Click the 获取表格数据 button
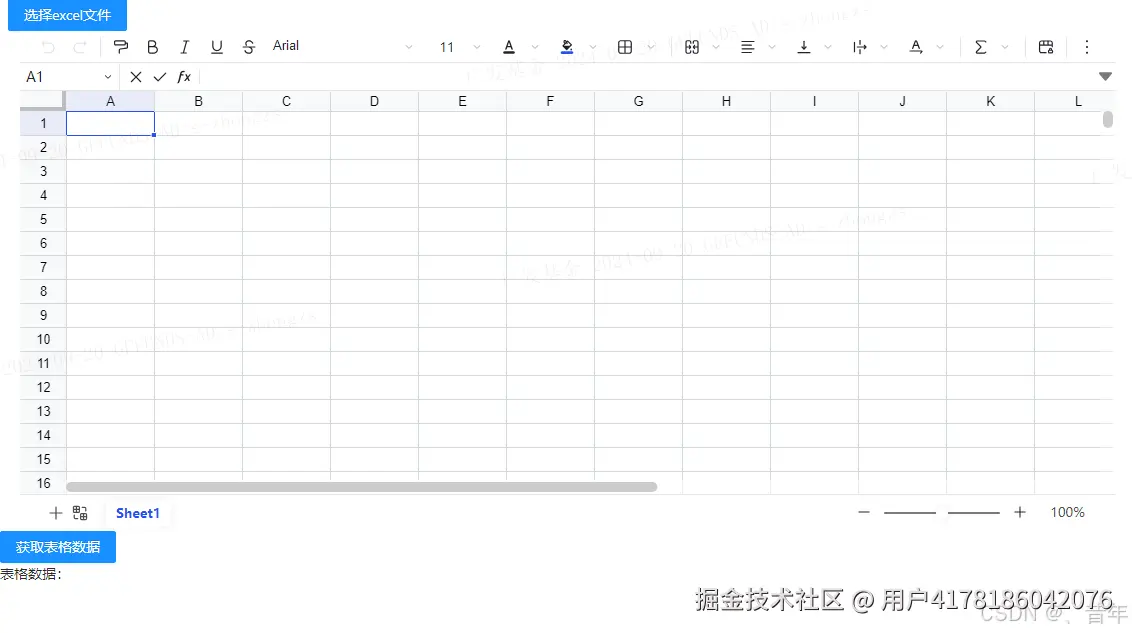 pyautogui.click(x=58, y=547)
